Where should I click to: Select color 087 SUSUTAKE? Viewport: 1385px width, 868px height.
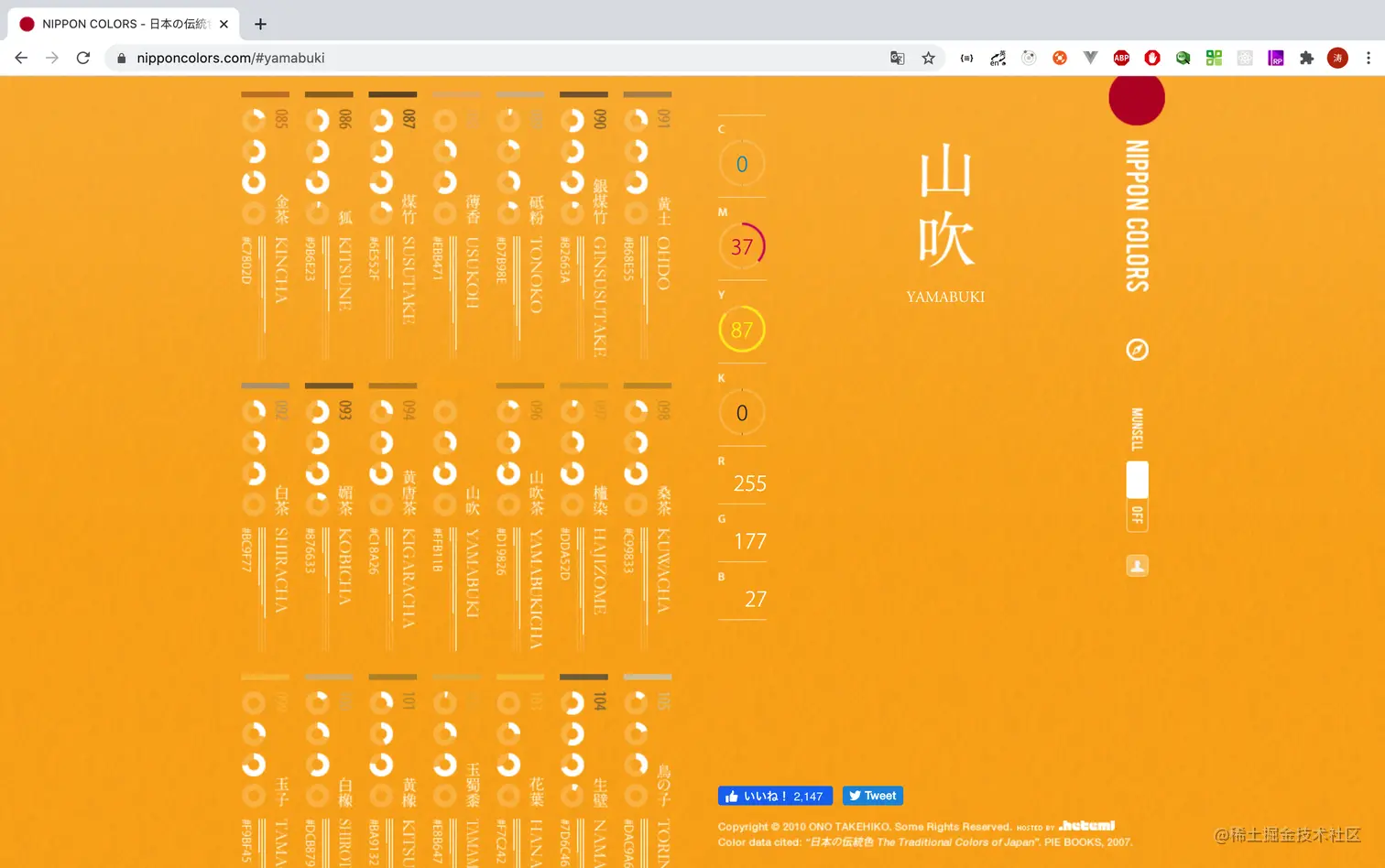(393, 224)
